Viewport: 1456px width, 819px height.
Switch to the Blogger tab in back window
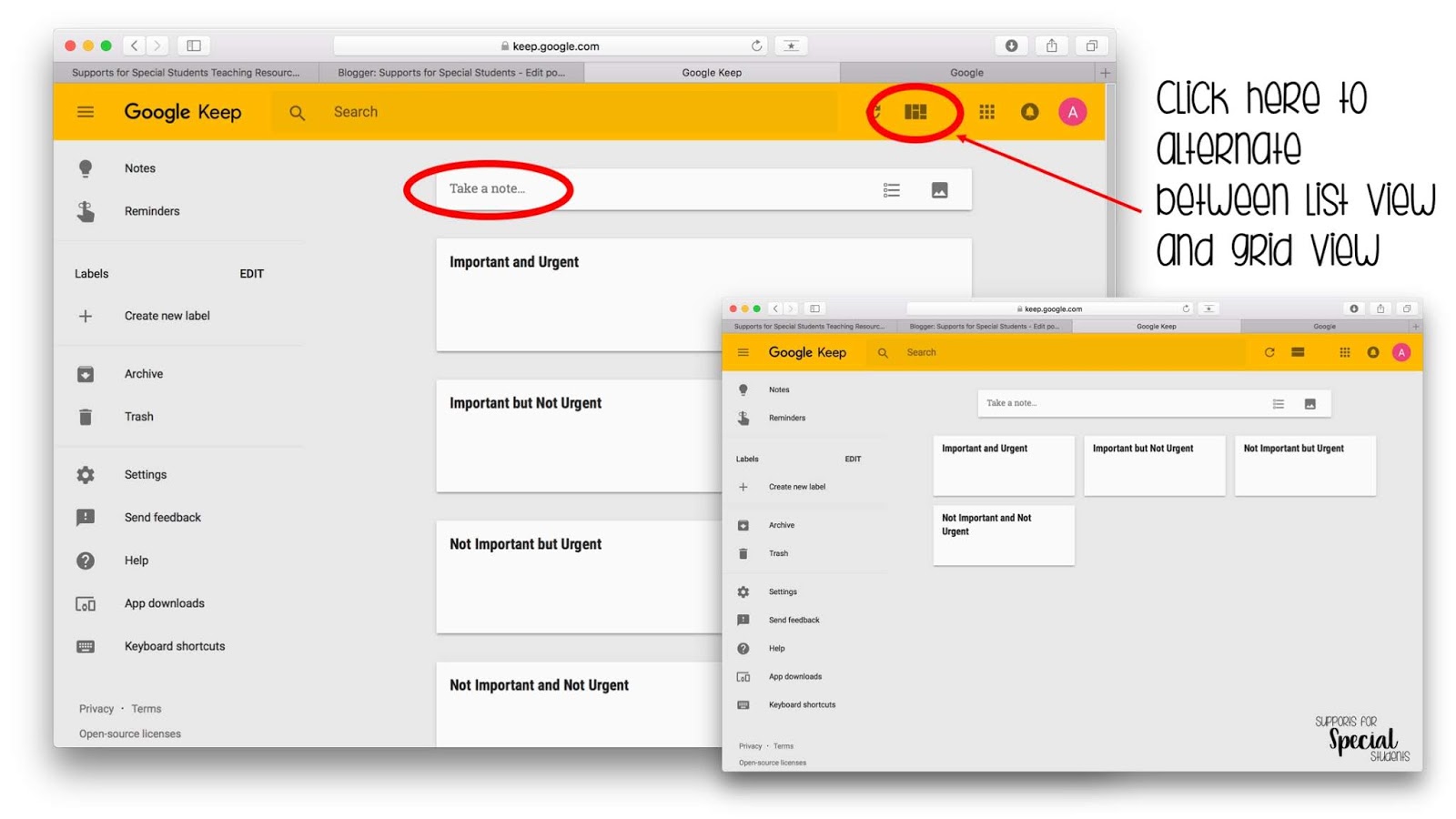[451, 73]
